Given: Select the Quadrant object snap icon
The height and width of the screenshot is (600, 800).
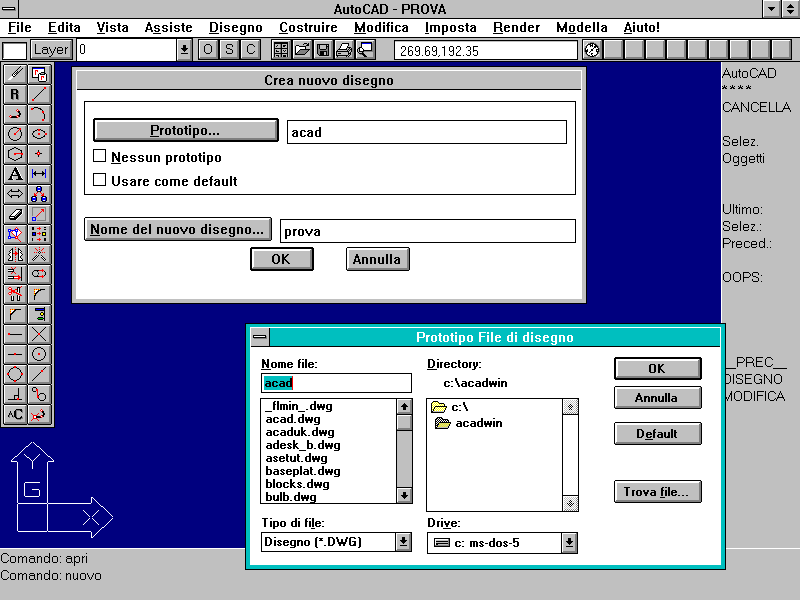Looking at the screenshot, I should point(15,374).
